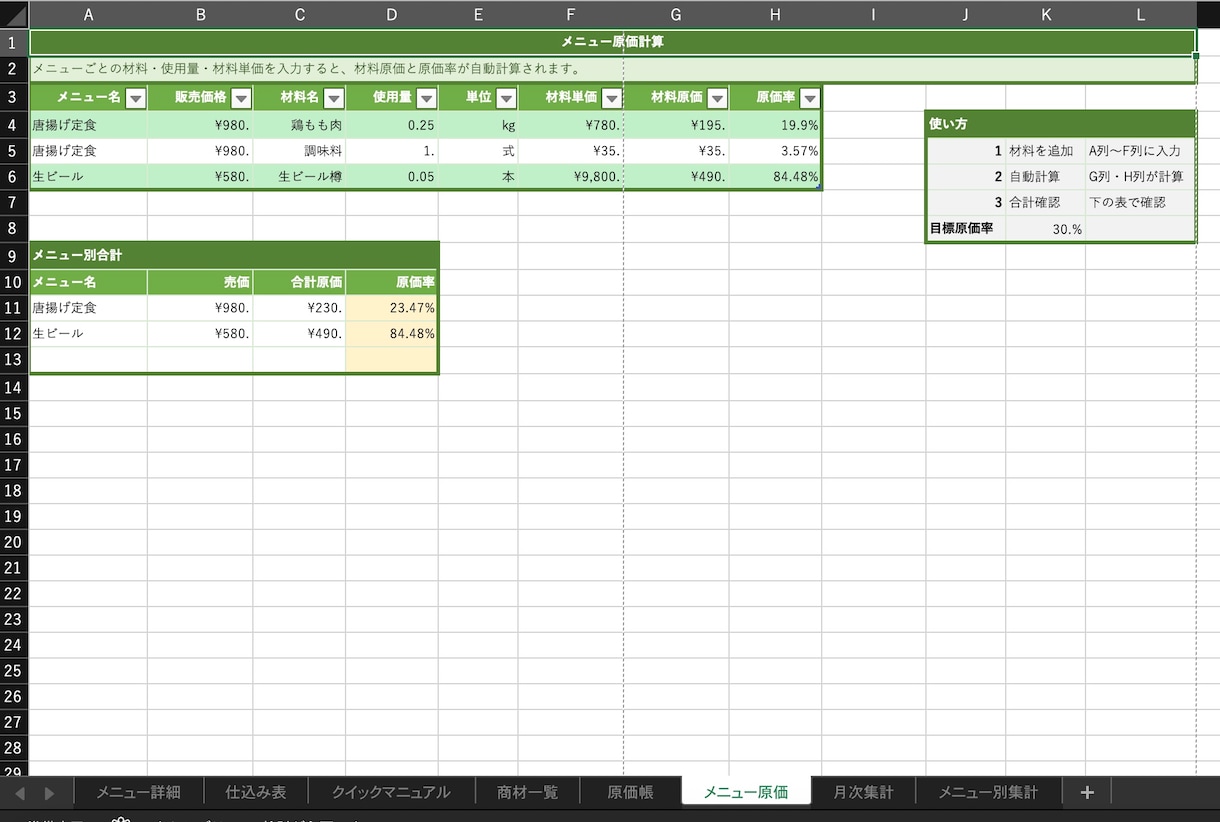Image resolution: width=1220 pixels, height=822 pixels.
Task: Click the 使い方 panel header cell
Action: click(1061, 124)
